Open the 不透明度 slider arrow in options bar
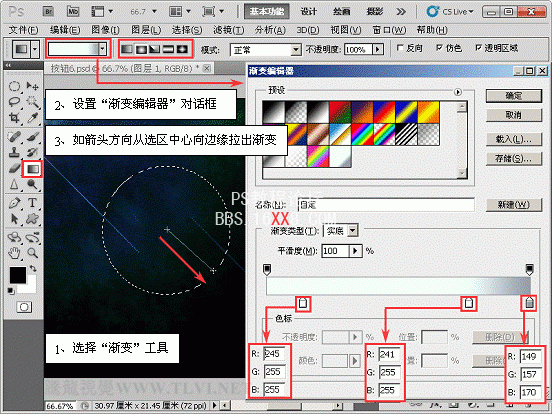This screenshot has height=414, width=552. [378, 49]
